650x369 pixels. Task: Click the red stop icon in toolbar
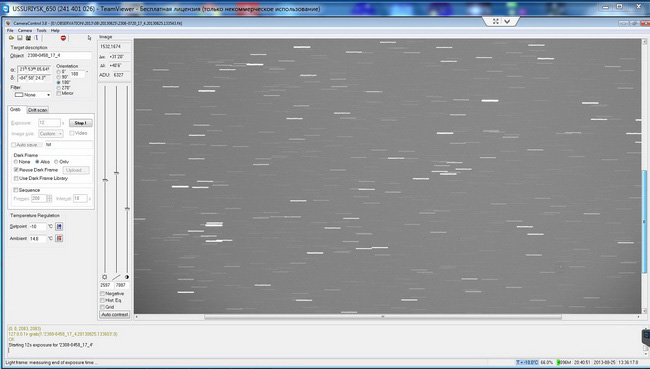coord(63,38)
